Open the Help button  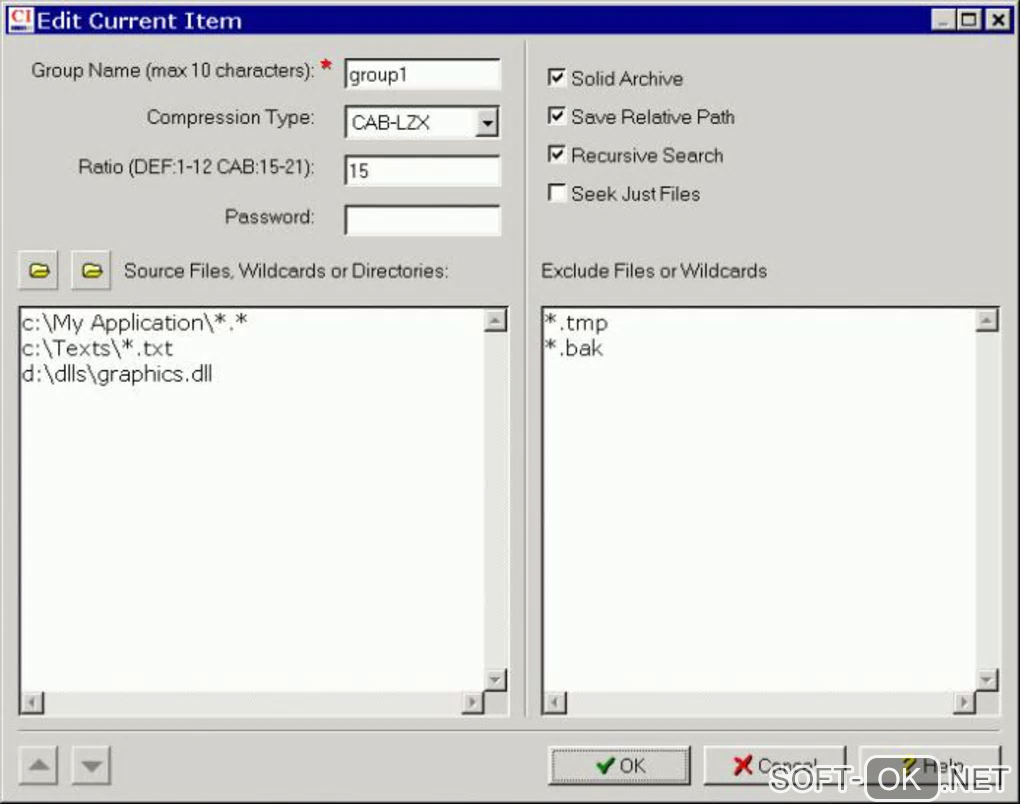930,766
